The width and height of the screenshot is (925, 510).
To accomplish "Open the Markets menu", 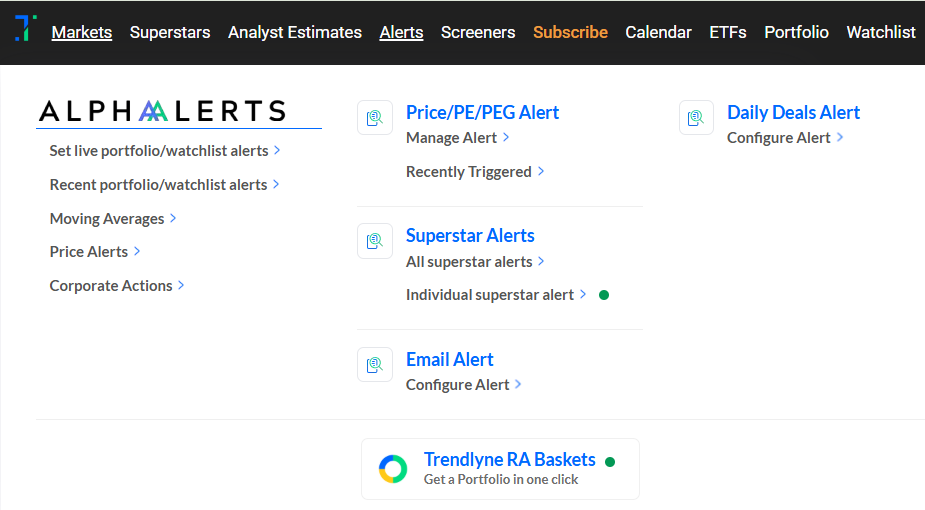I will pyautogui.click(x=82, y=32).
